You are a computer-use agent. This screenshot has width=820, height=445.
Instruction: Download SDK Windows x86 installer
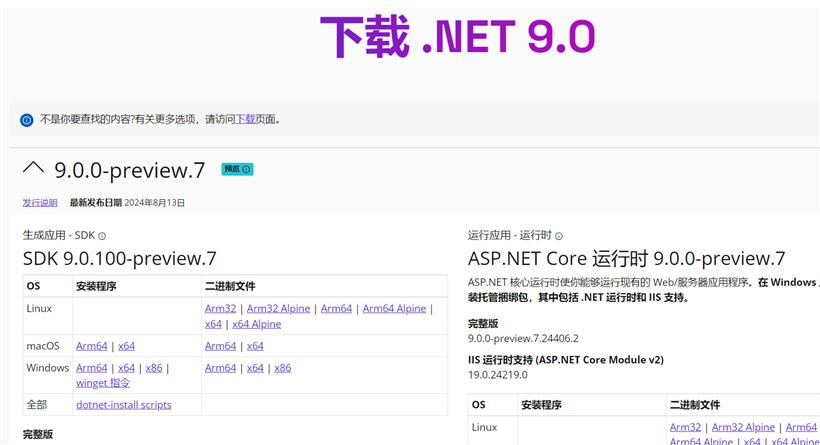point(154,368)
